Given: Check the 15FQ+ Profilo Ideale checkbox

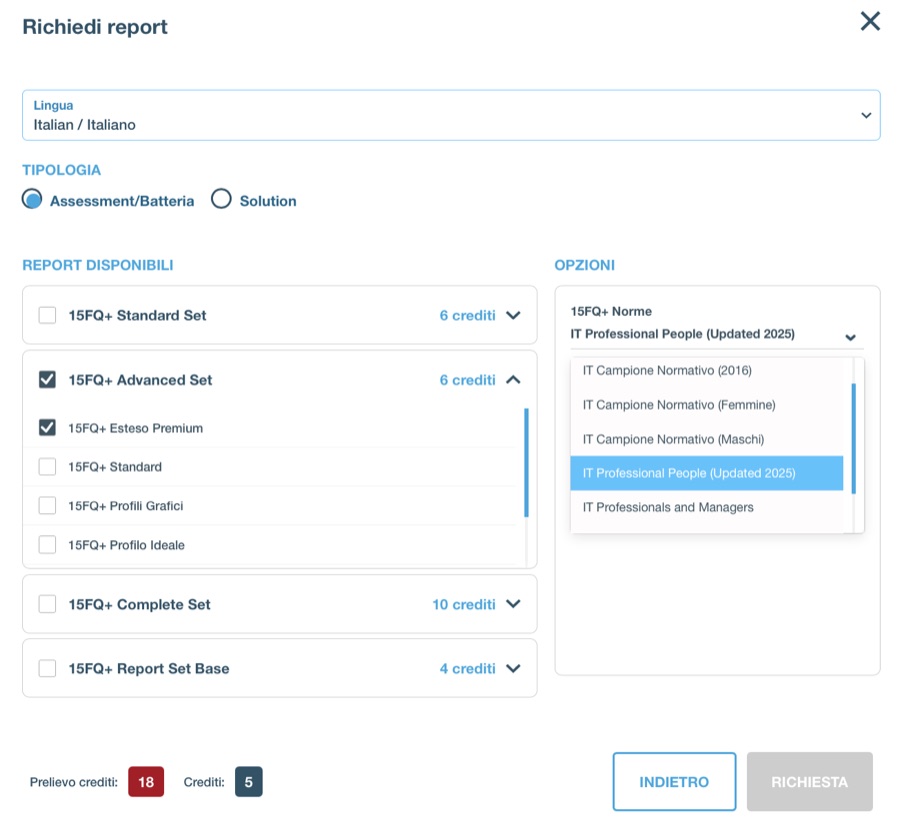Looking at the screenshot, I should [47, 545].
